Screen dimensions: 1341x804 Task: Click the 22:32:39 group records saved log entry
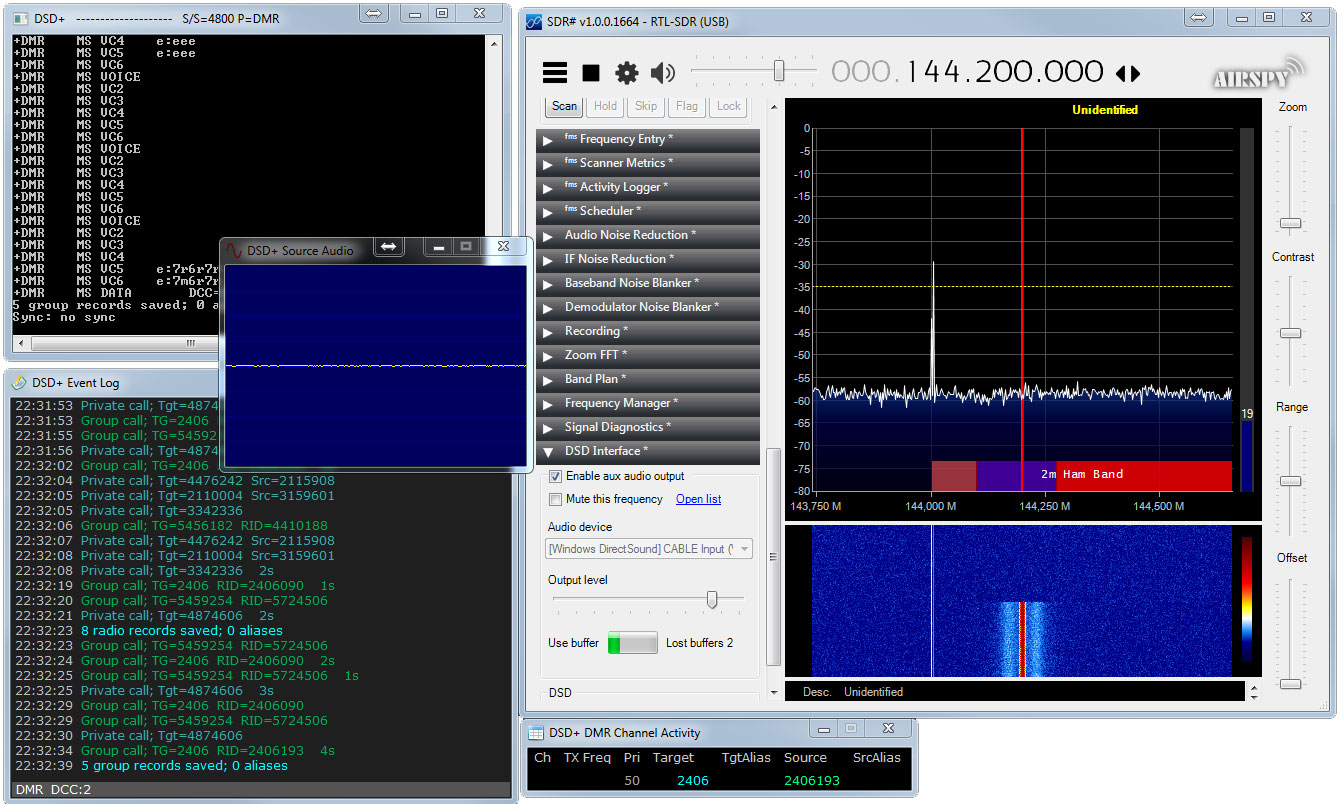[x=151, y=766]
